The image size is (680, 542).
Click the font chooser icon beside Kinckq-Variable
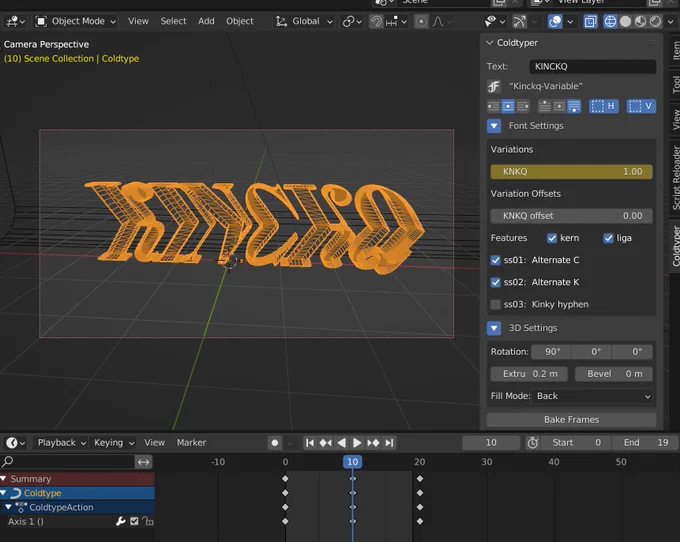coord(494,86)
